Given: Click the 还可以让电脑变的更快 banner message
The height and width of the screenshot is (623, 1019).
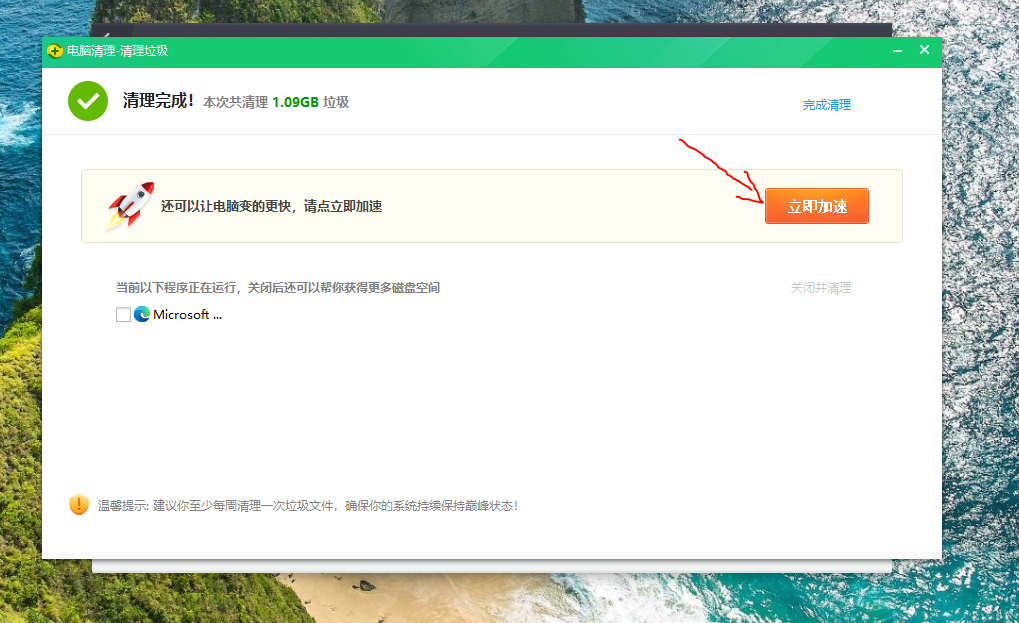Looking at the screenshot, I should pos(271,206).
